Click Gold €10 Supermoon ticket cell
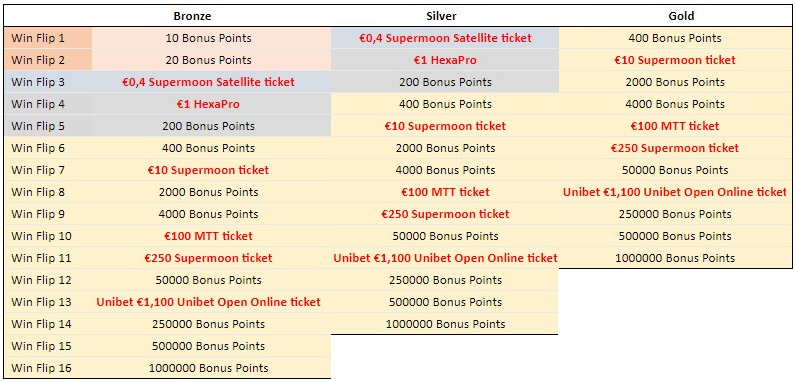The image size is (795, 382). [675, 60]
